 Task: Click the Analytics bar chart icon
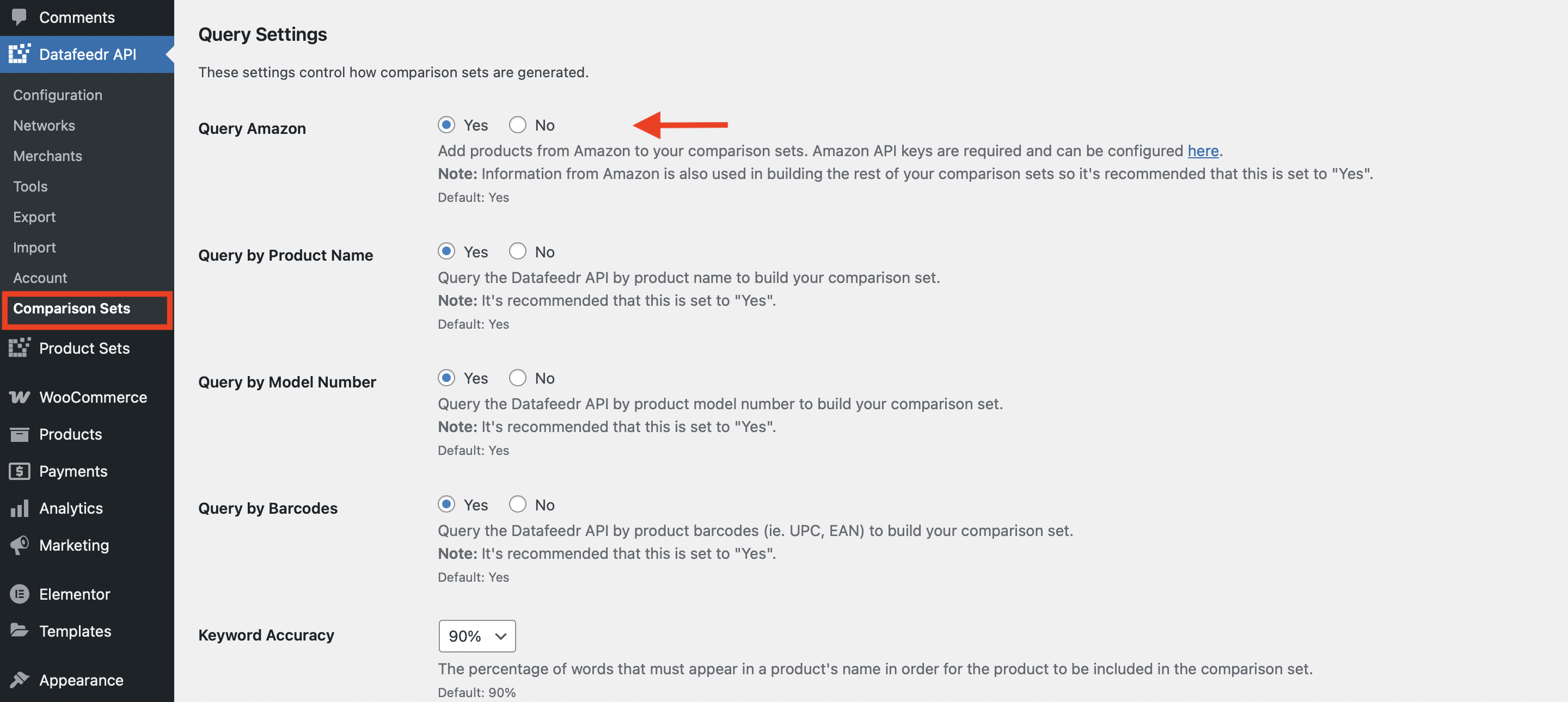20,508
